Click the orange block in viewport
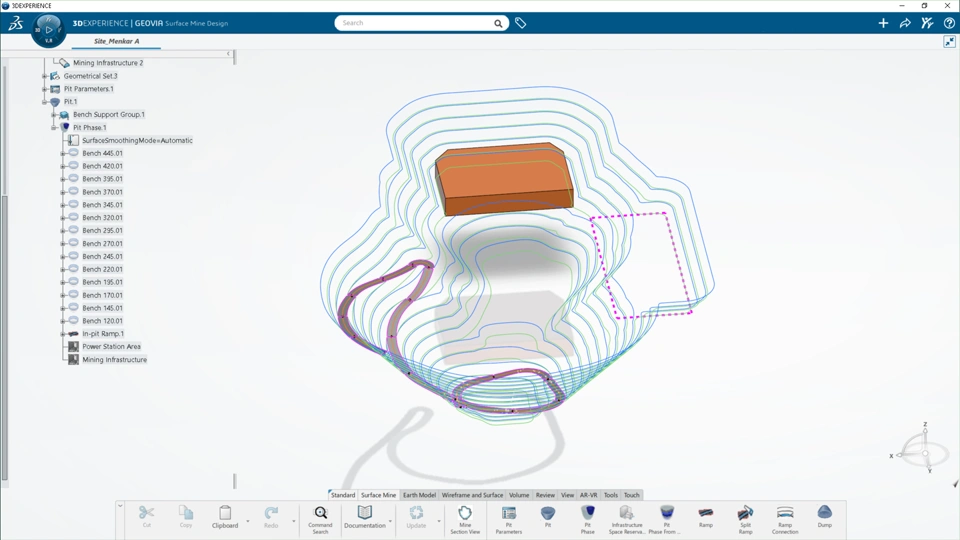This screenshot has width=960, height=540. [x=503, y=178]
